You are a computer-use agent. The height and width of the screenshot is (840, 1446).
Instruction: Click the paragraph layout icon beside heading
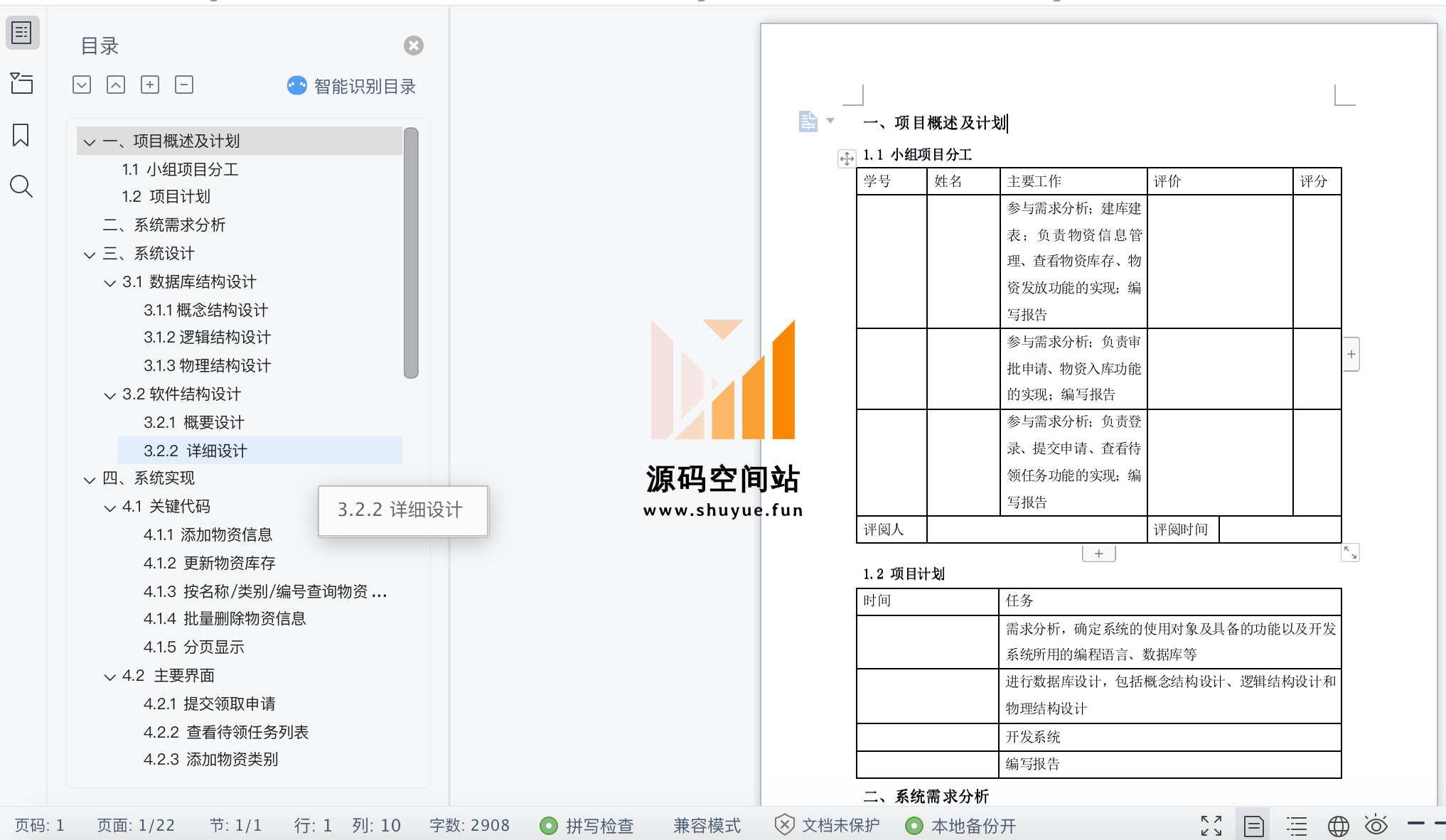click(808, 122)
